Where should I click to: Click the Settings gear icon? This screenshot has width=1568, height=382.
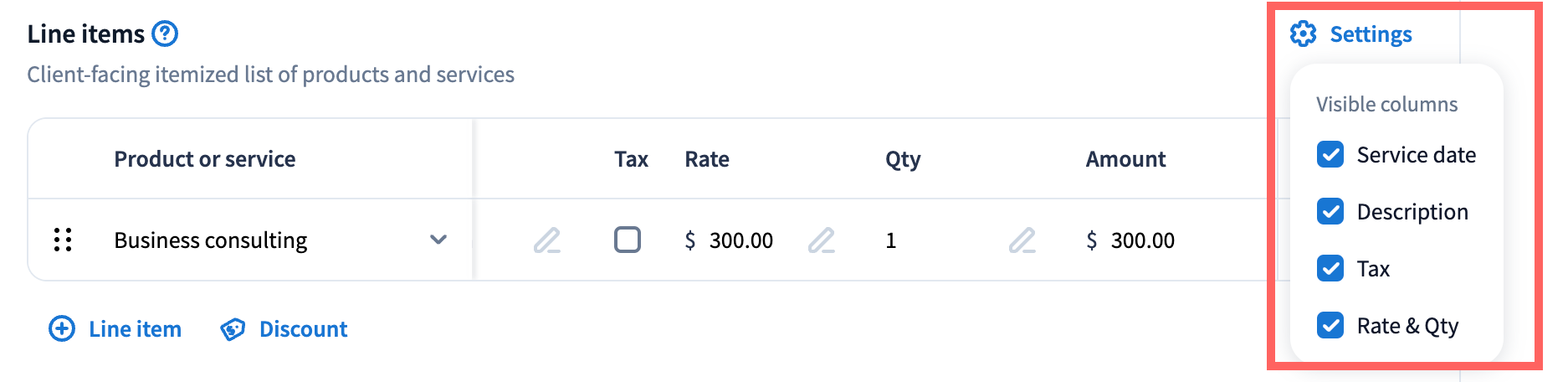(1303, 34)
